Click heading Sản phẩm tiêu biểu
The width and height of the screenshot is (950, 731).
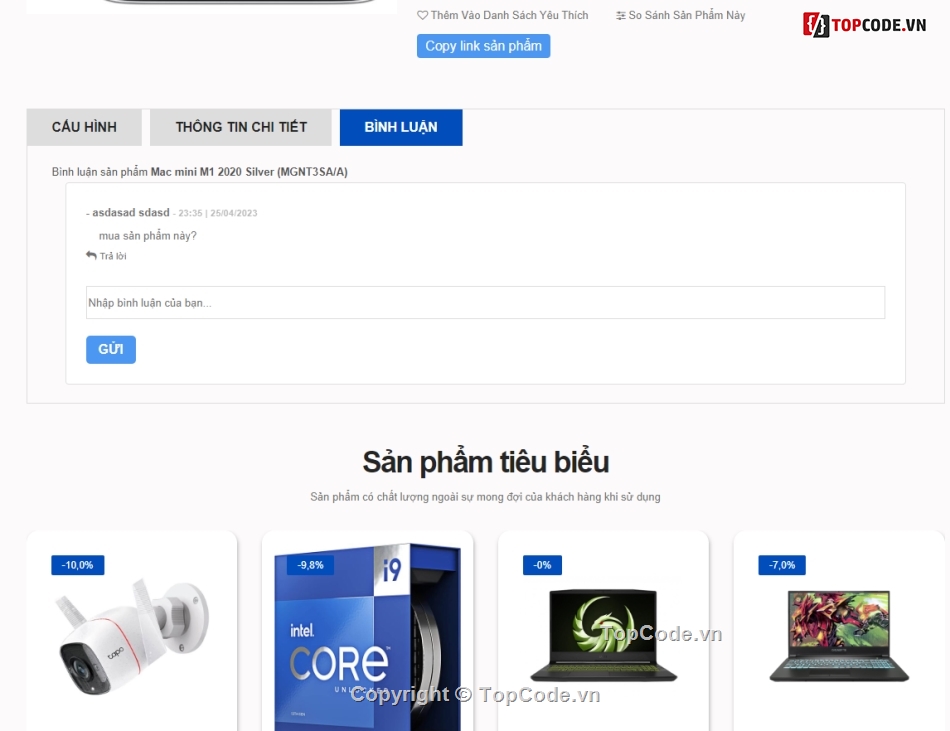485,462
